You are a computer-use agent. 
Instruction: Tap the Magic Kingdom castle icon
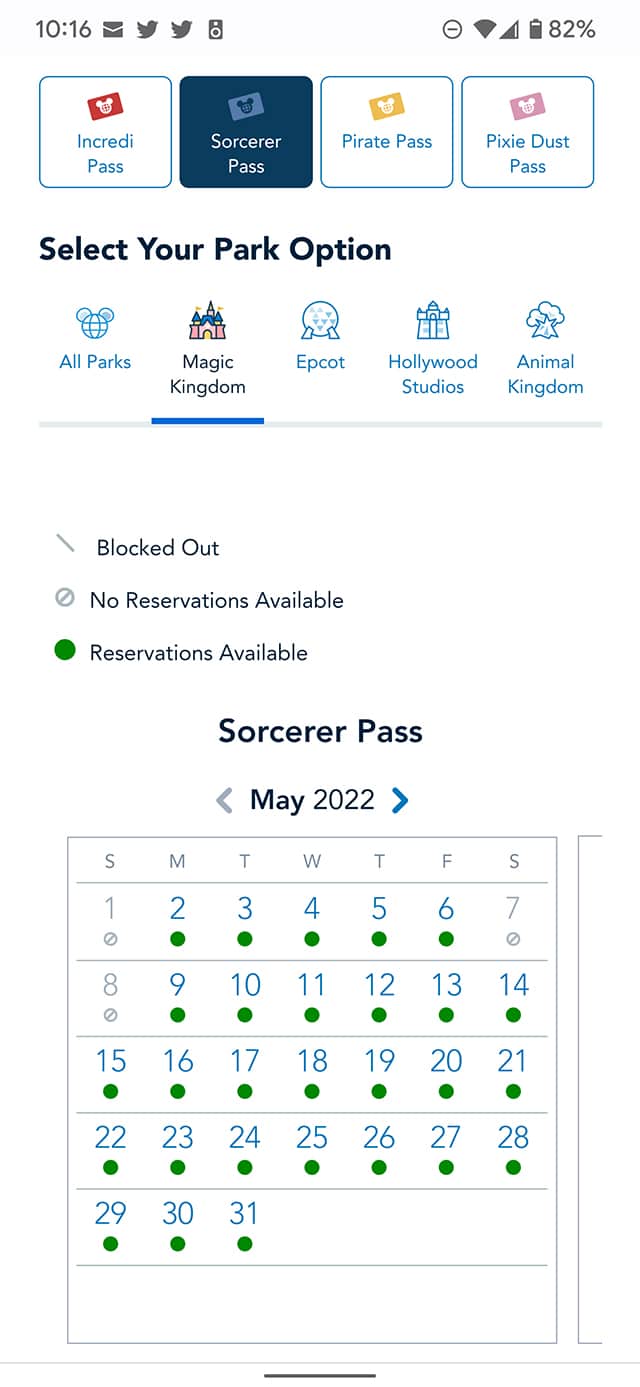pos(208,321)
